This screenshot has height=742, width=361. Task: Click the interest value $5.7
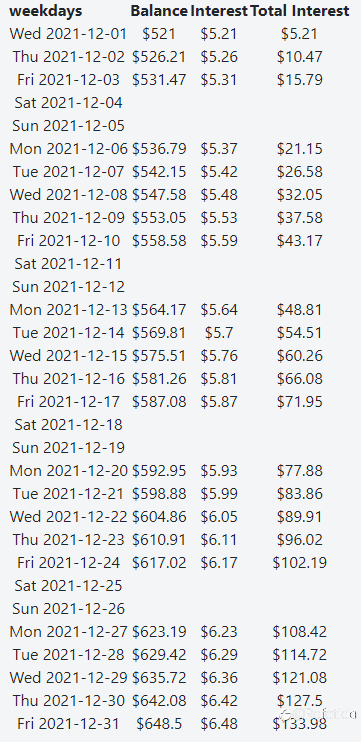tap(219, 332)
